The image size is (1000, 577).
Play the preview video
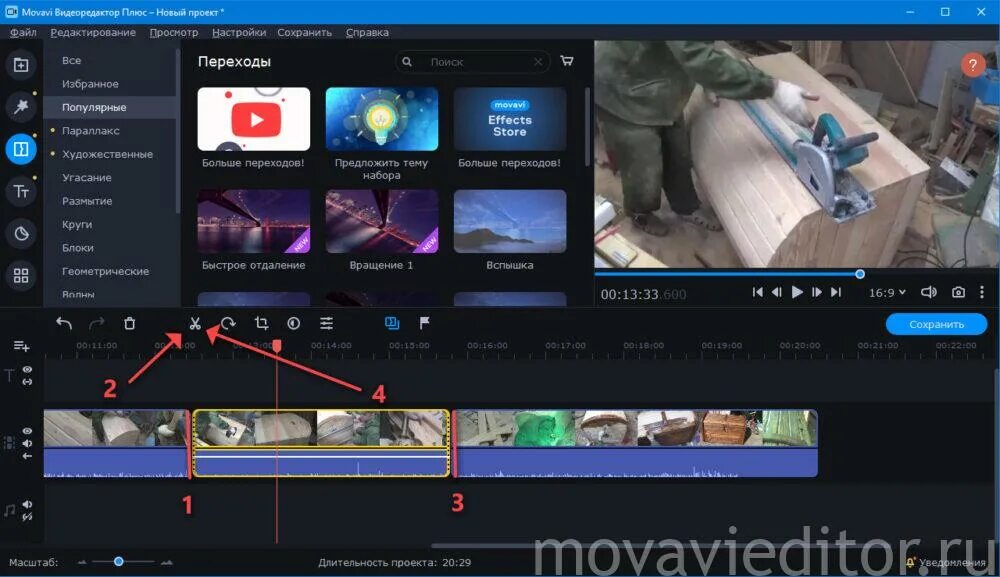pyautogui.click(x=797, y=292)
